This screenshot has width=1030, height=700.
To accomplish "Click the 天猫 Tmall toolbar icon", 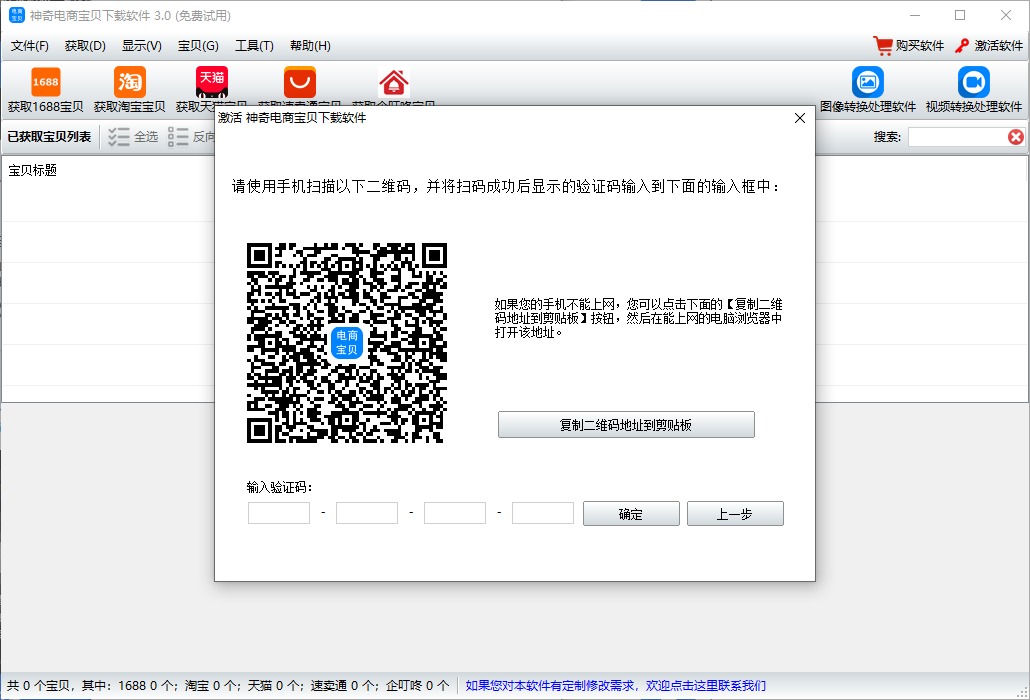I will tap(212, 82).
